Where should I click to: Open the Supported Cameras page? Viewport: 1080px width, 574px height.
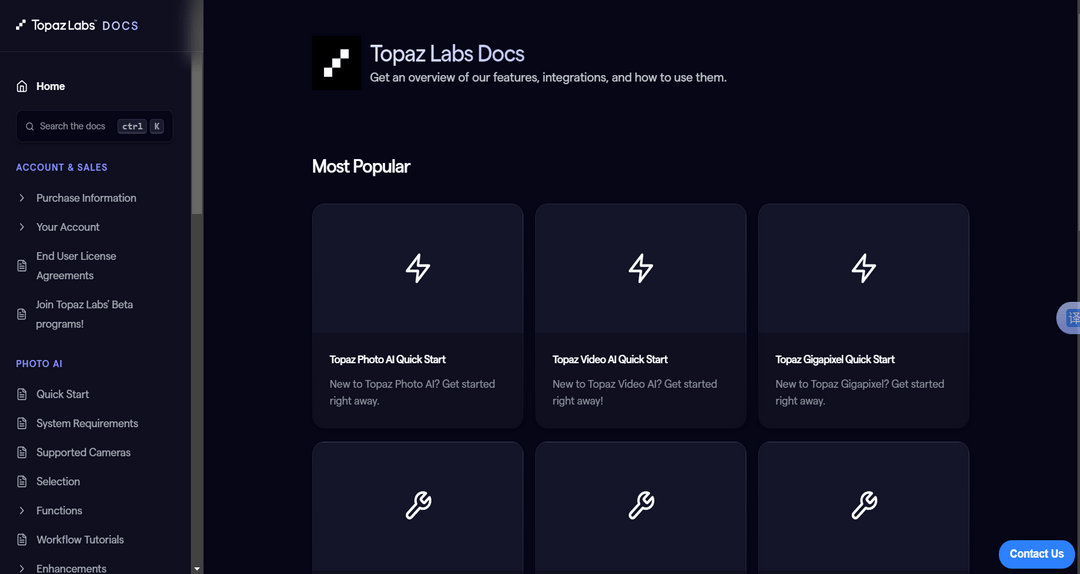tap(83, 453)
